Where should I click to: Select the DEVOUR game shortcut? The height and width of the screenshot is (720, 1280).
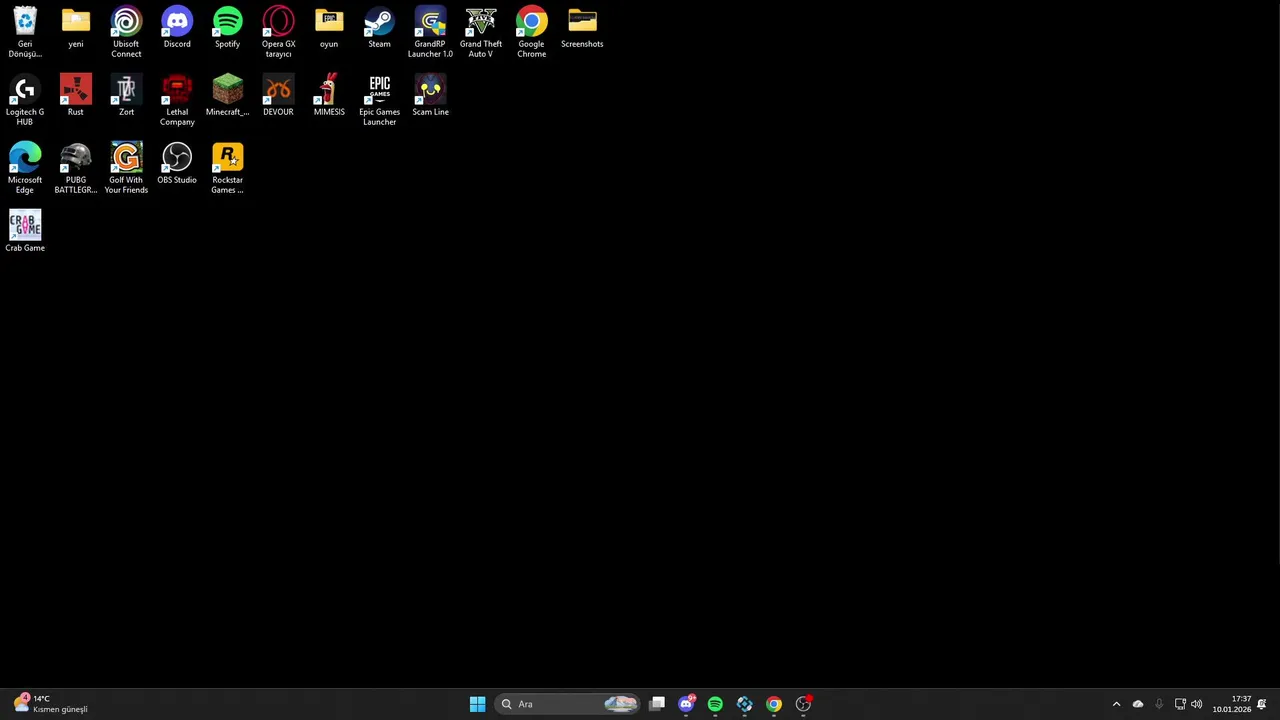pyautogui.click(x=278, y=96)
